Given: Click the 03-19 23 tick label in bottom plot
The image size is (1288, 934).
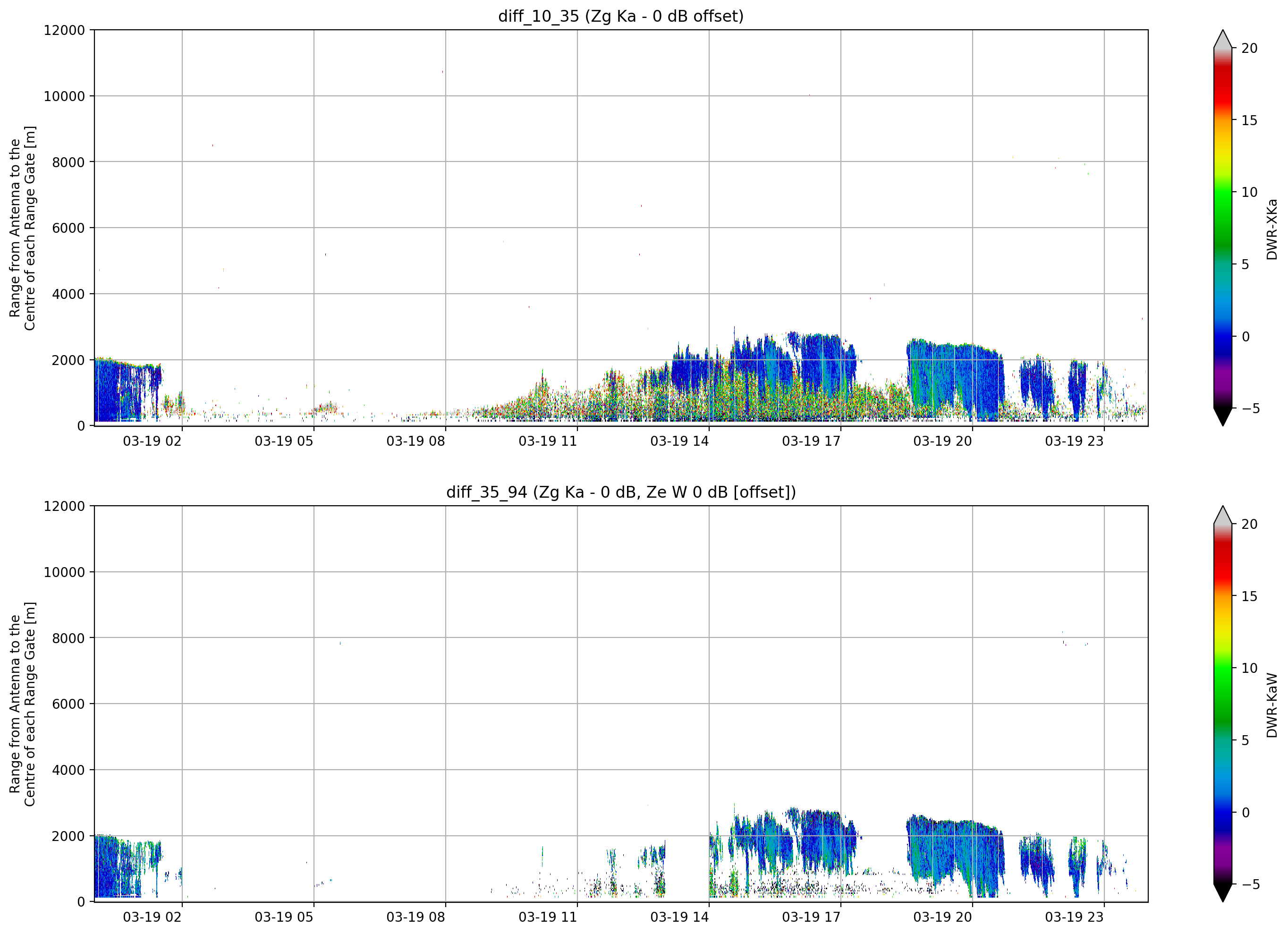Looking at the screenshot, I should point(1074,917).
